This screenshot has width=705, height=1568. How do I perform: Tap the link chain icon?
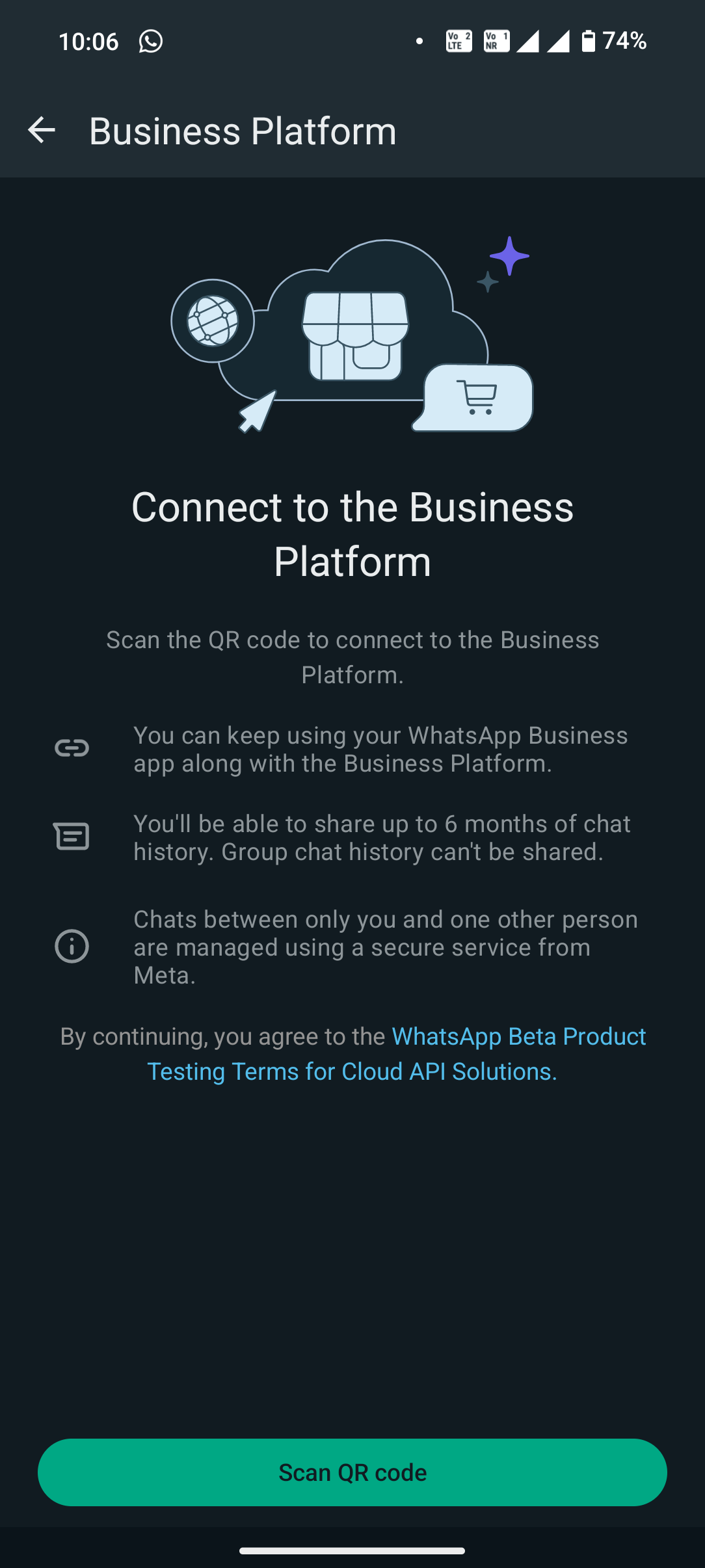pyautogui.click(x=72, y=748)
